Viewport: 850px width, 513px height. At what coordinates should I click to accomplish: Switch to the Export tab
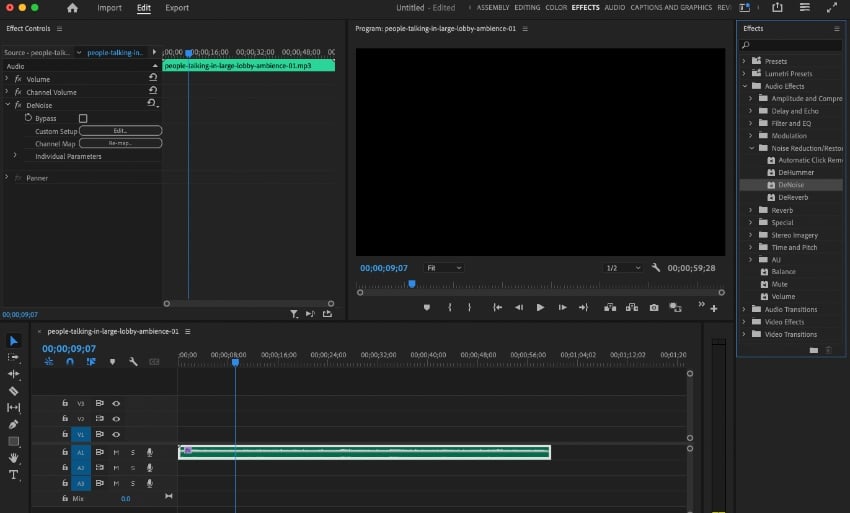pyautogui.click(x=177, y=8)
